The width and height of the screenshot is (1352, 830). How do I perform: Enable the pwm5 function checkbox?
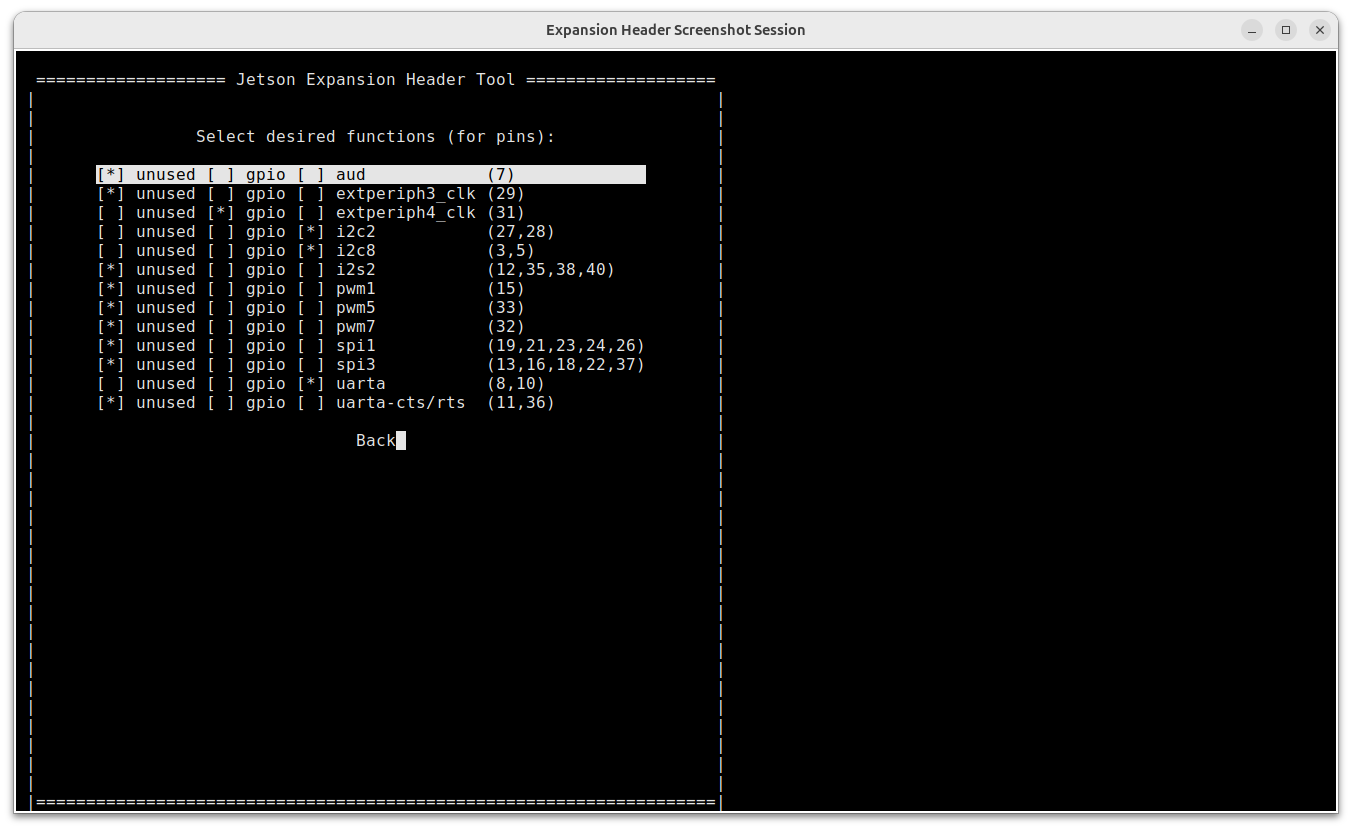(311, 308)
